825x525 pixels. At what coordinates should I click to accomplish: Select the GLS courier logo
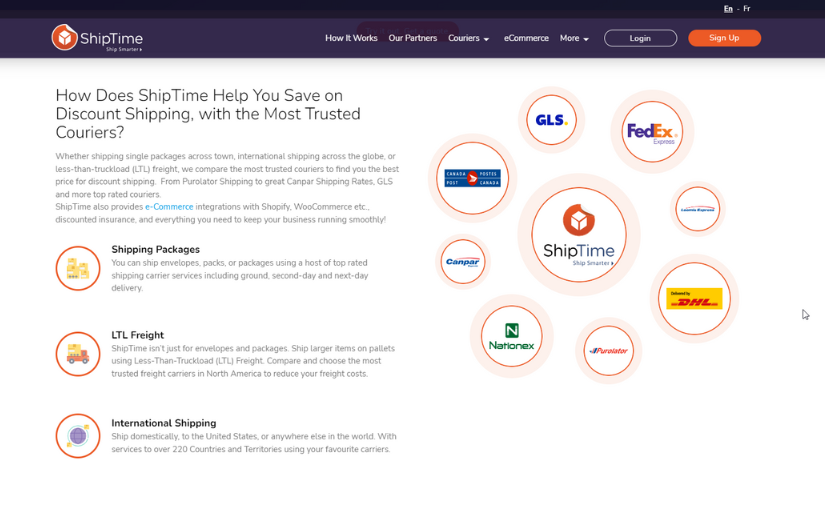point(551,120)
